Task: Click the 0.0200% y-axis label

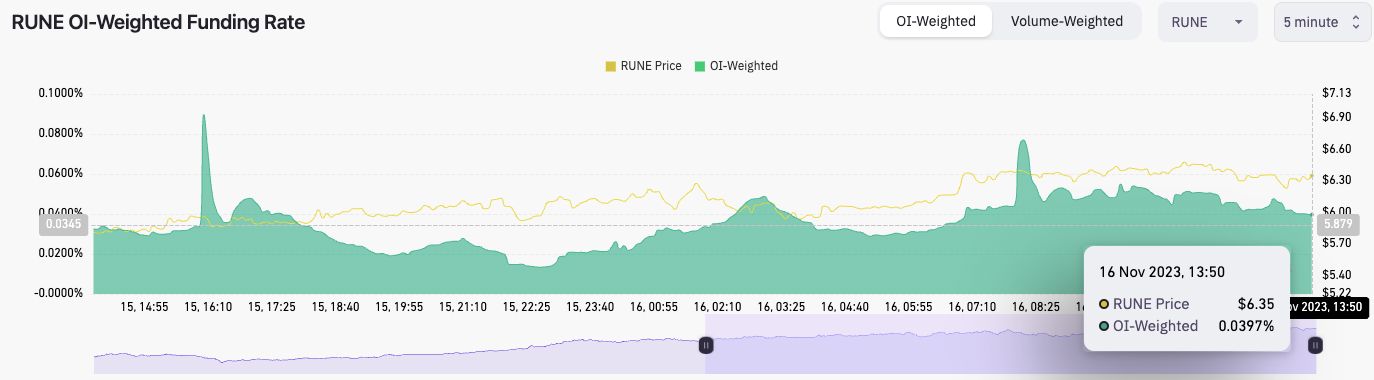Action: click(x=61, y=253)
